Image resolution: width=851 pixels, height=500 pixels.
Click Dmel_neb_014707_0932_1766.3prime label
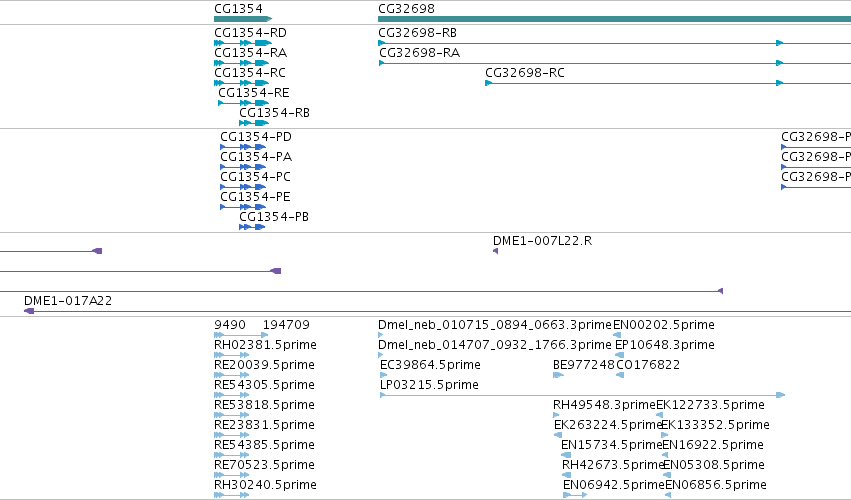coord(495,345)
